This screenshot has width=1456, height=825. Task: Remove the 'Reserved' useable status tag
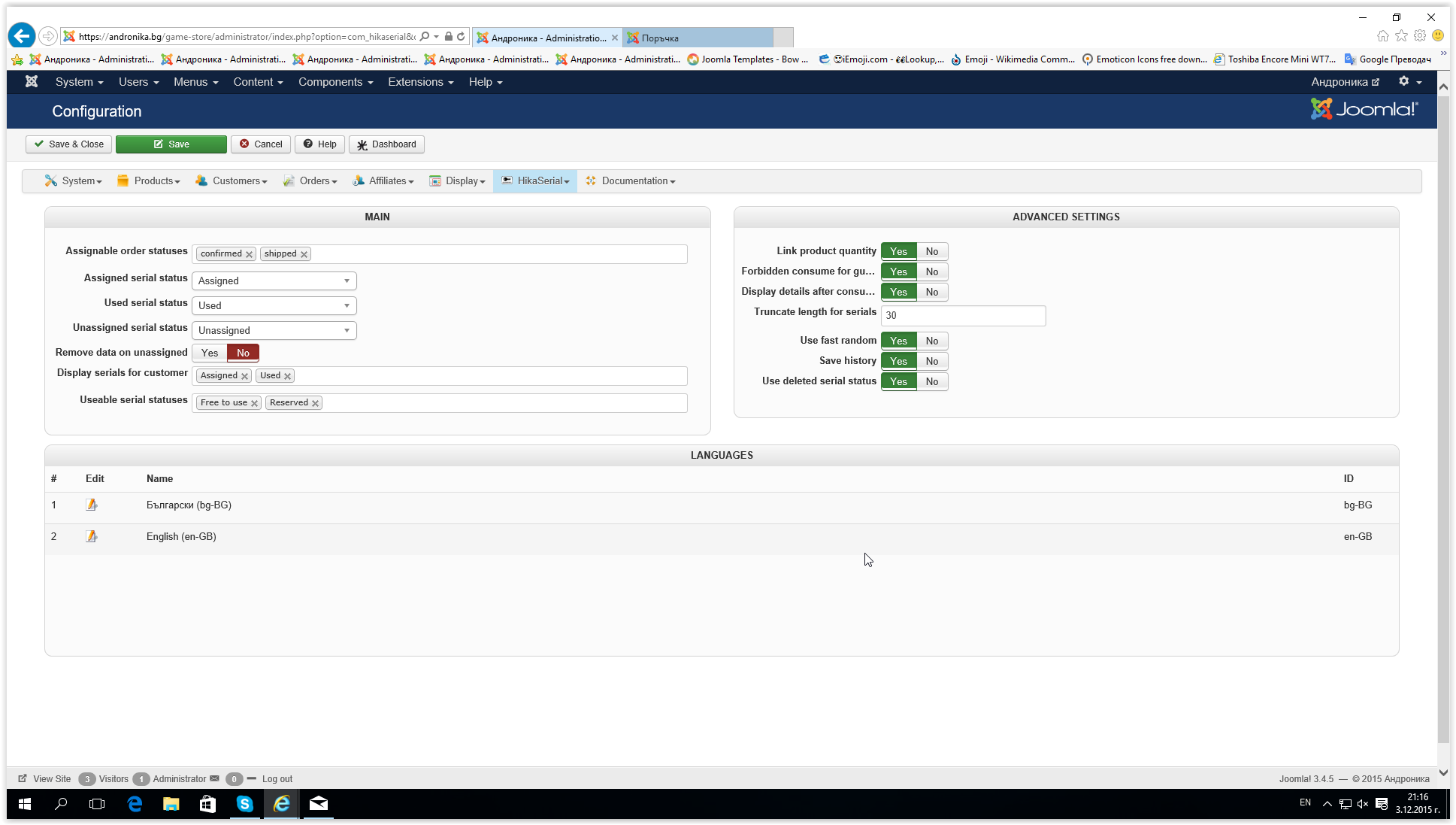pos(315,403)
